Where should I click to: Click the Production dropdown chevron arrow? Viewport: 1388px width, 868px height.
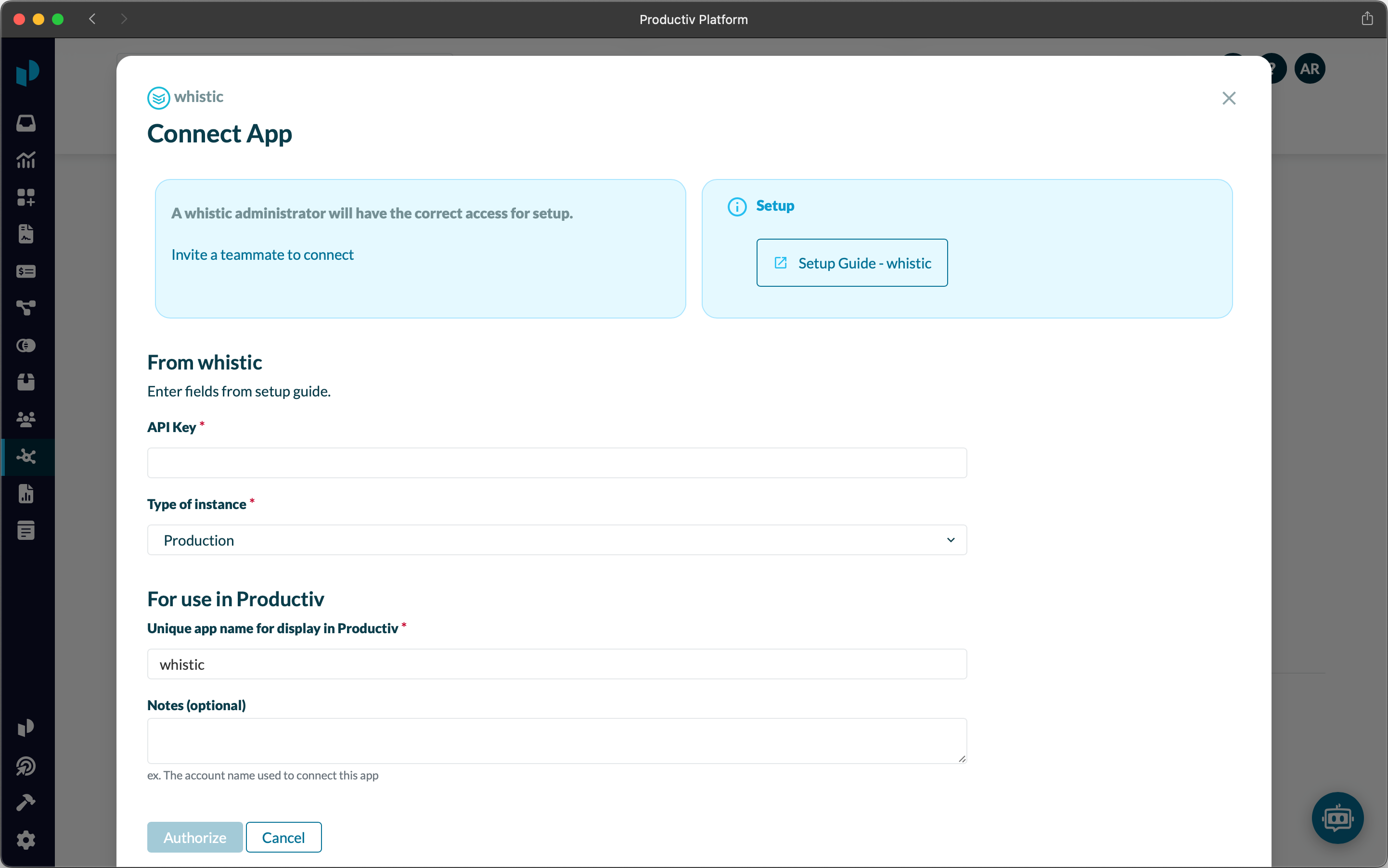(x=951, y=540)
